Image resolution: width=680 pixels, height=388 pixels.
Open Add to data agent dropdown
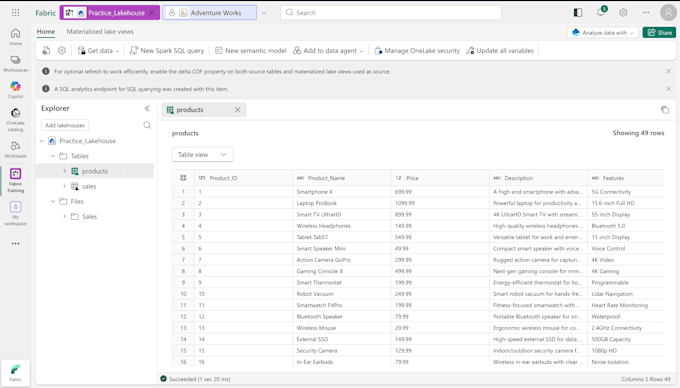(328, 51)
